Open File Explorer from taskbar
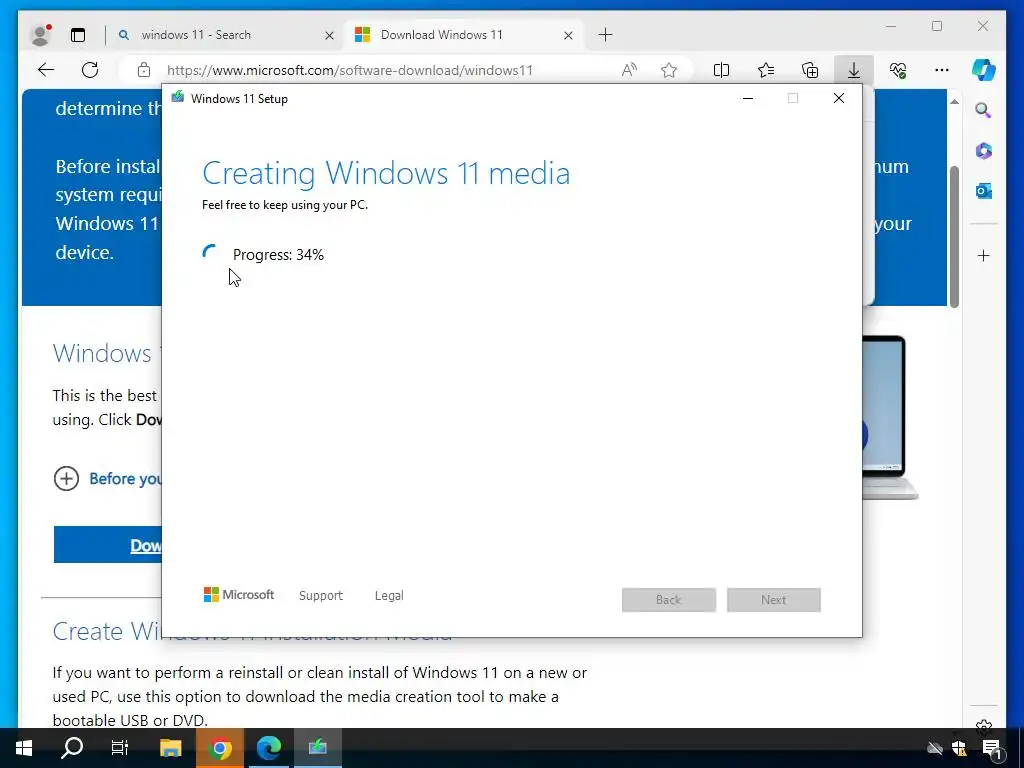 (170, 748)
